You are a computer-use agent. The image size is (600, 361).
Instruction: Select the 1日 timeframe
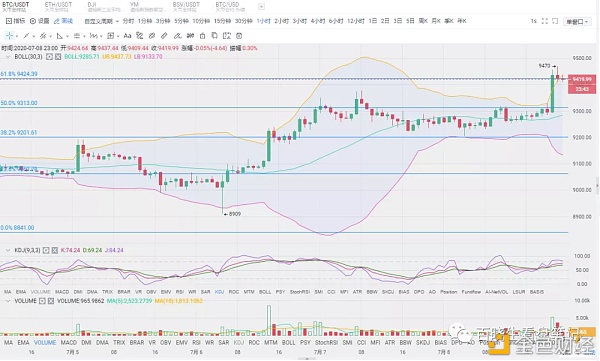pos(373,21)
